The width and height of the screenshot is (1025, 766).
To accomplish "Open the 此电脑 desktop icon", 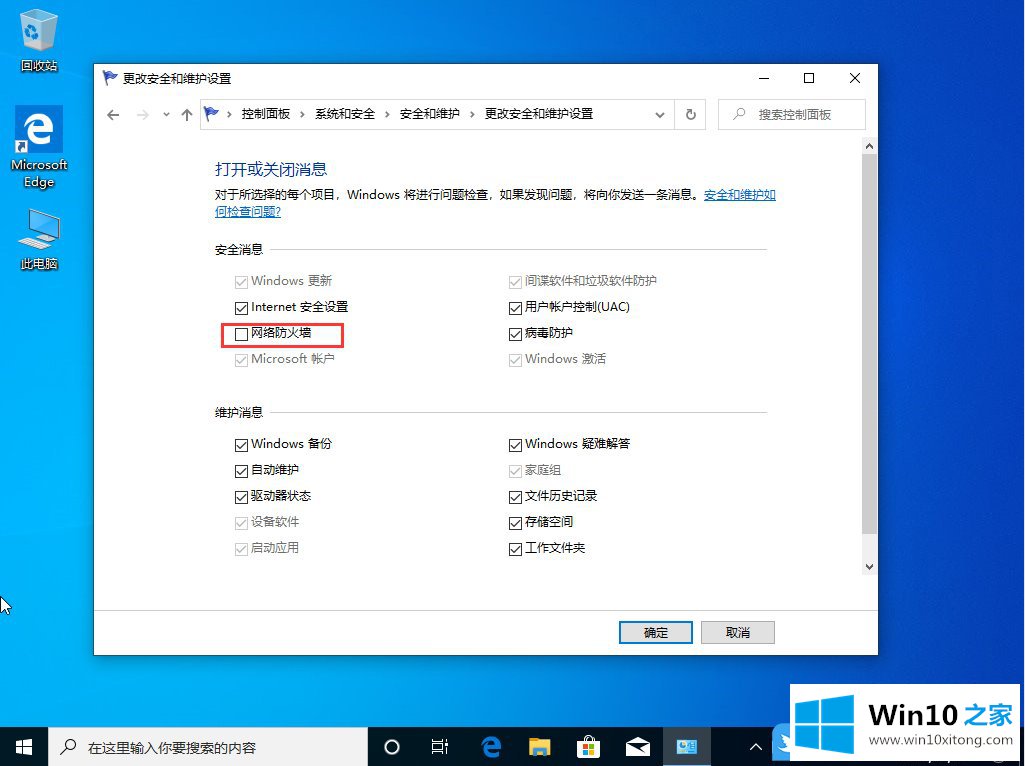I will point(39,239).
